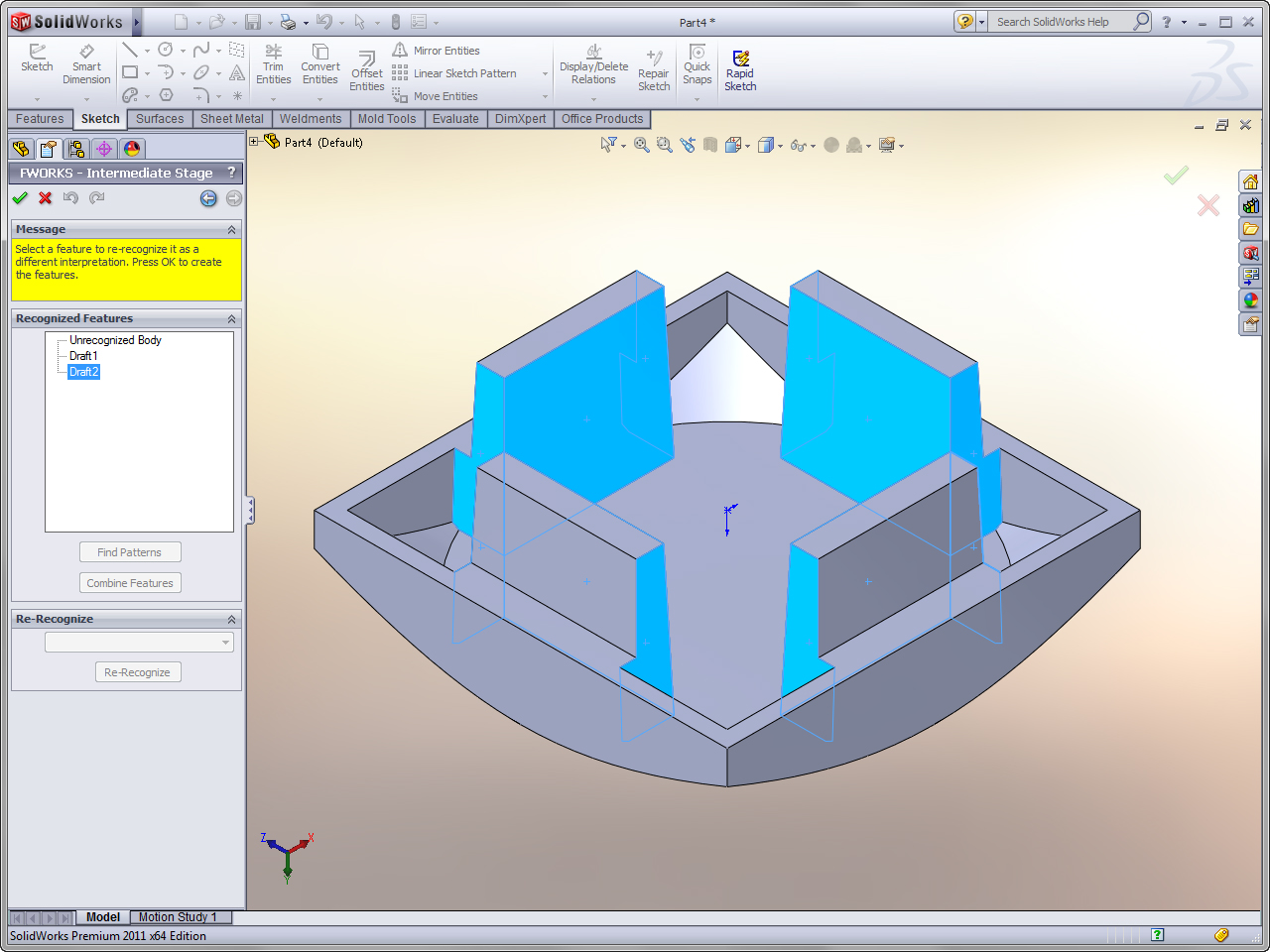Click the Zoom to Fit magnifier icon
This screenshot has height=952, width=1270.
[642, 145]
